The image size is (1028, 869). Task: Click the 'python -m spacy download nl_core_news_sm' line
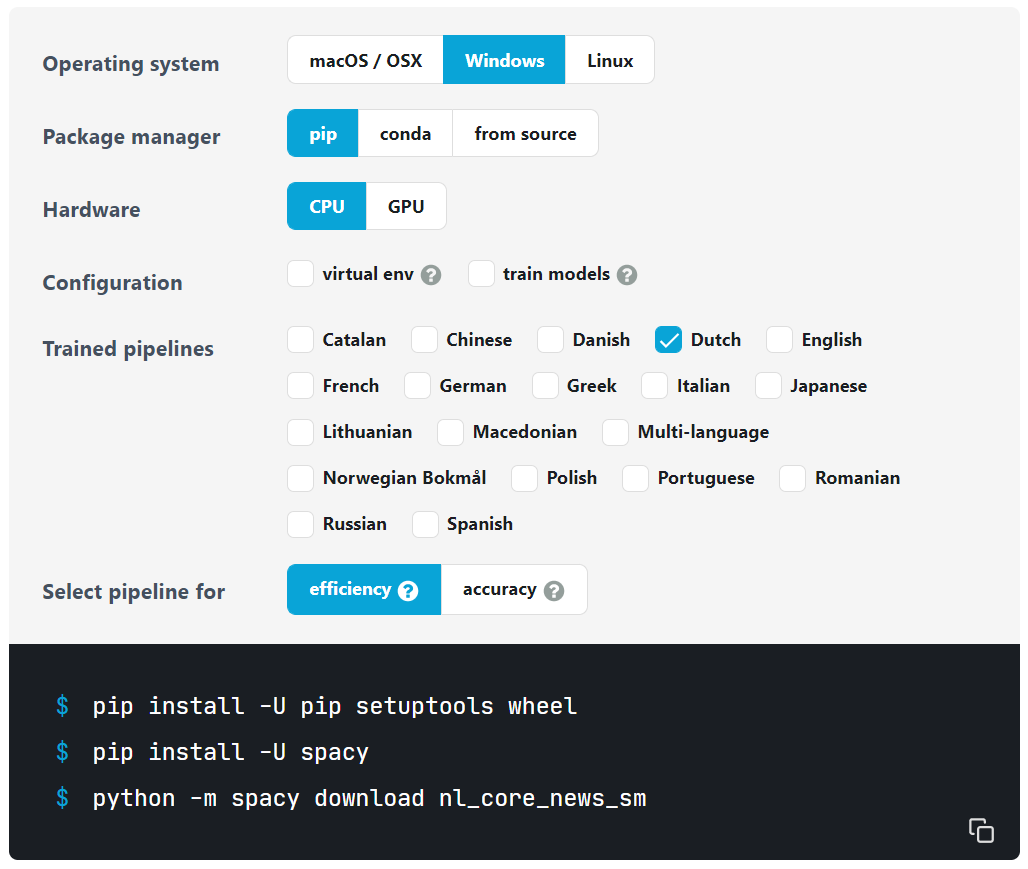[369, 798]
